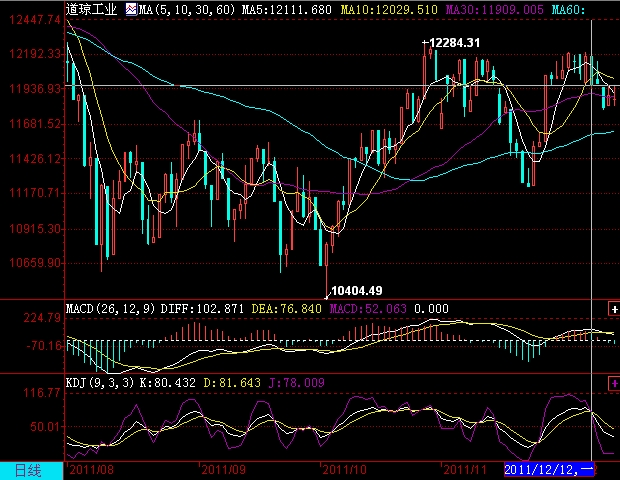Click the MA60 label
The image size is (620, 480).
(568, 9)
